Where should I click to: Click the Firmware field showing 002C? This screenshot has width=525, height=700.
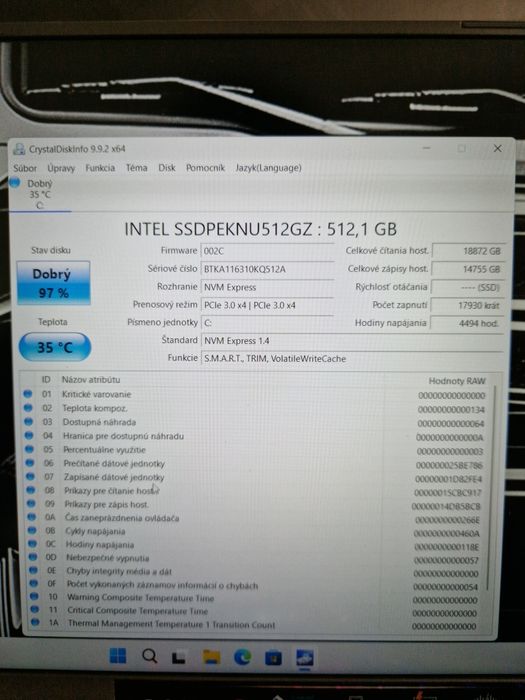click(267, 251)
